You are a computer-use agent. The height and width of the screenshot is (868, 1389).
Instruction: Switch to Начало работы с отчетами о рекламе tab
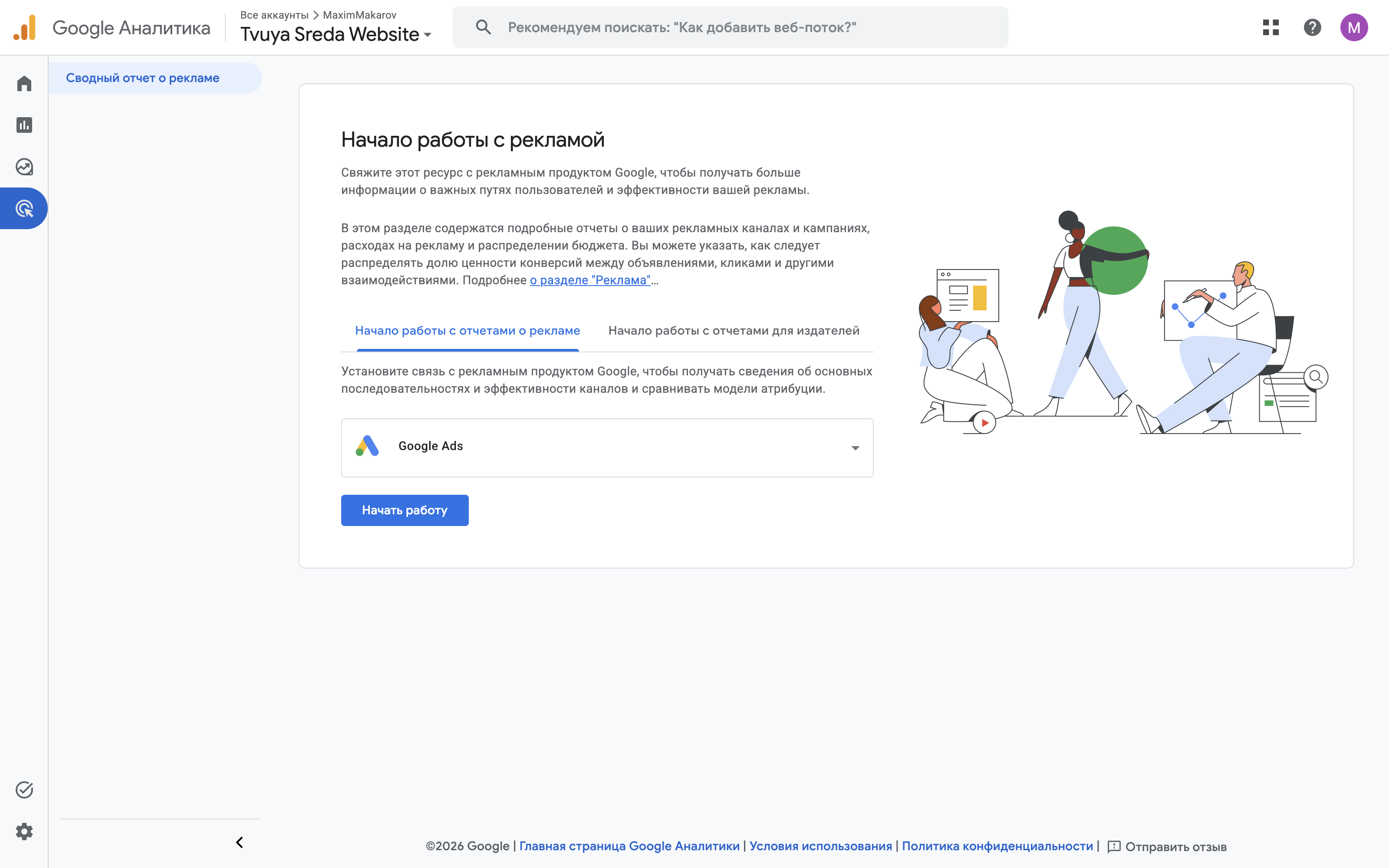point(468,331)
